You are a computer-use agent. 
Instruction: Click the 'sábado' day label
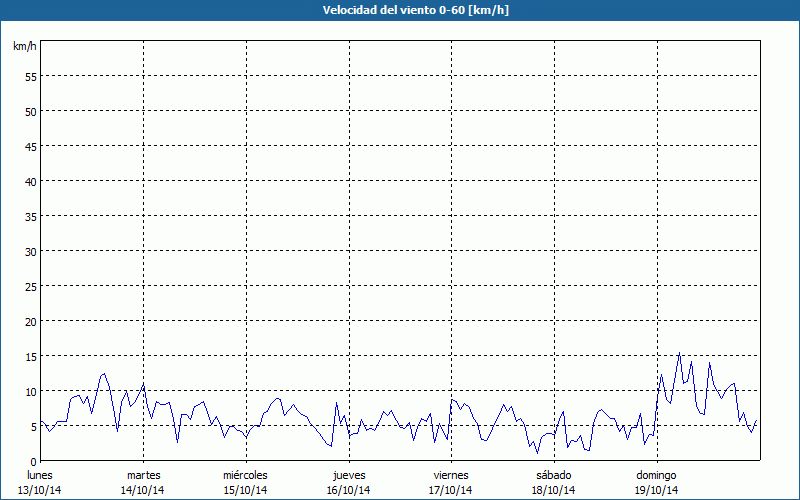[x=553, y=475]
